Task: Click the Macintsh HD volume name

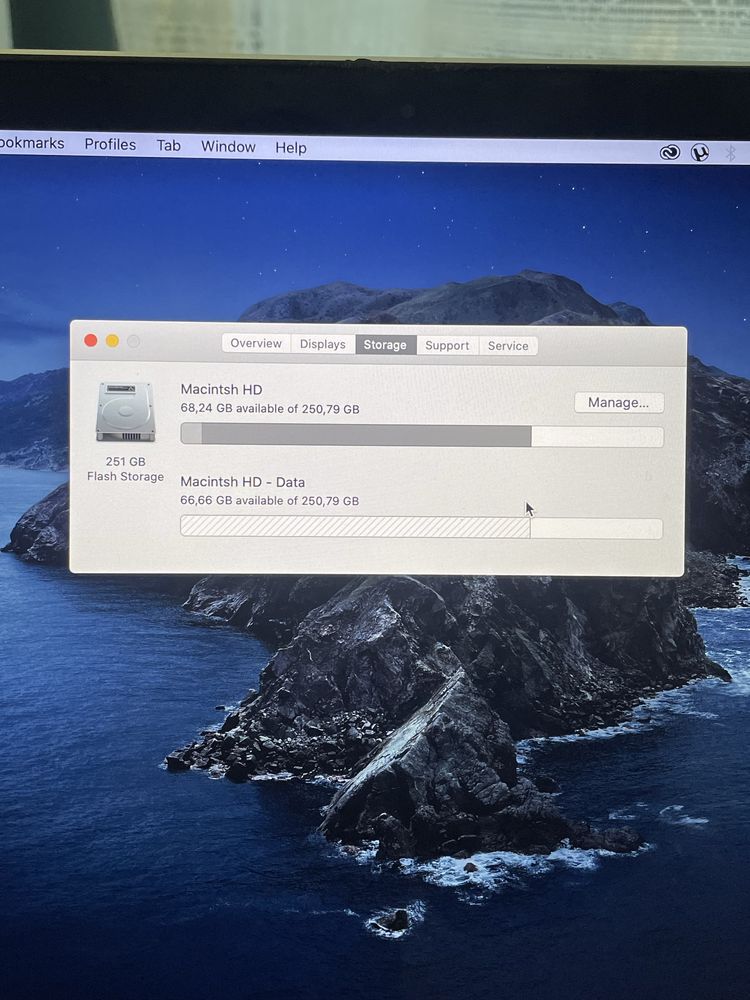Action: pos(221,389)
